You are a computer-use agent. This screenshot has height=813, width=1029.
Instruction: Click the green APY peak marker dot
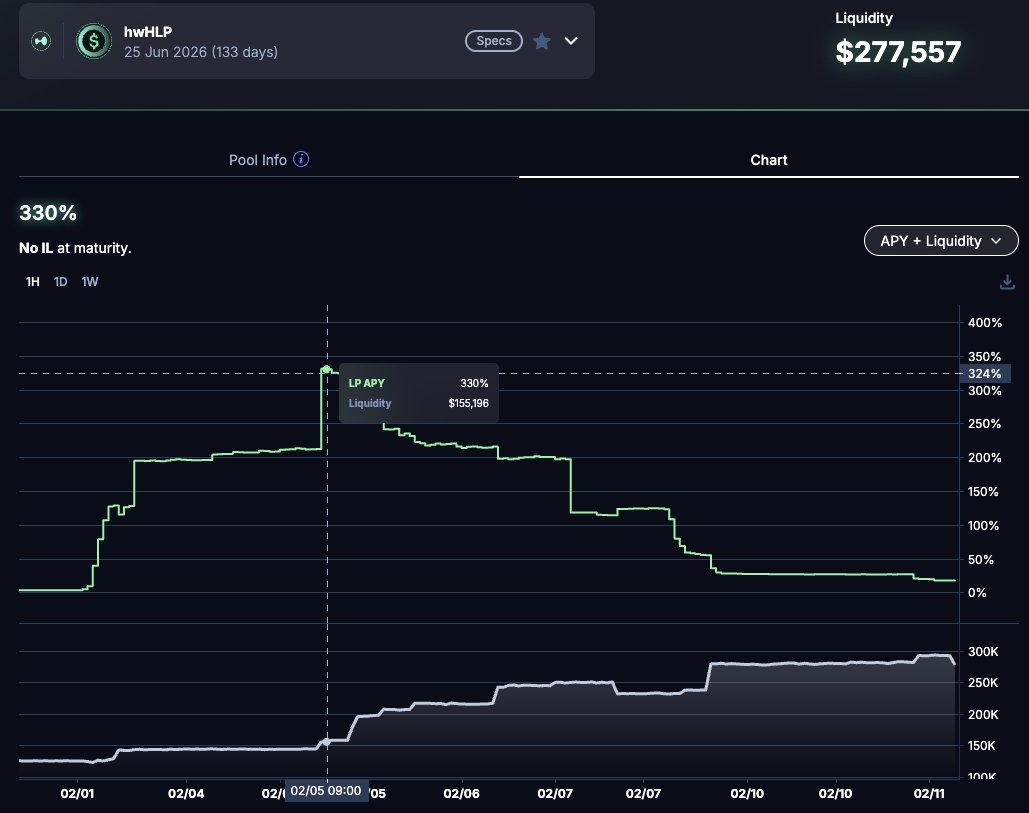point(327,369)
